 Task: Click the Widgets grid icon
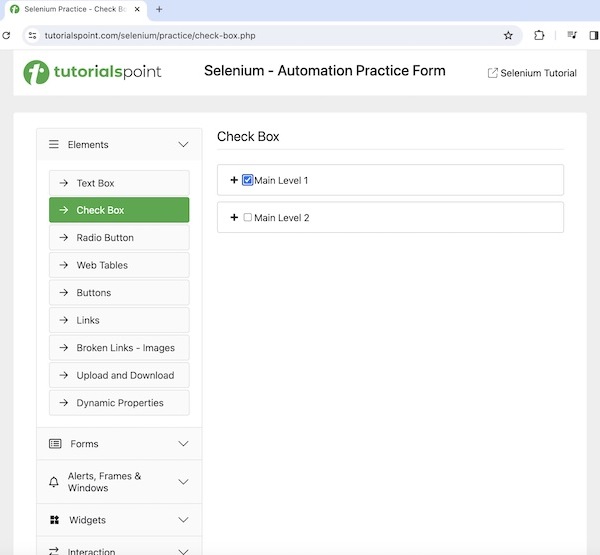(54, 520)
